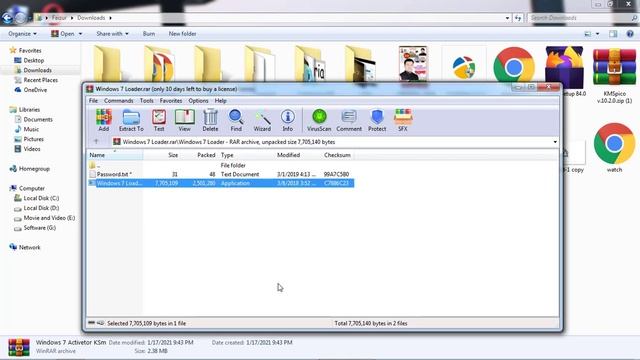
Task: Open Software (G:) drive
Action: pos(40,228)
